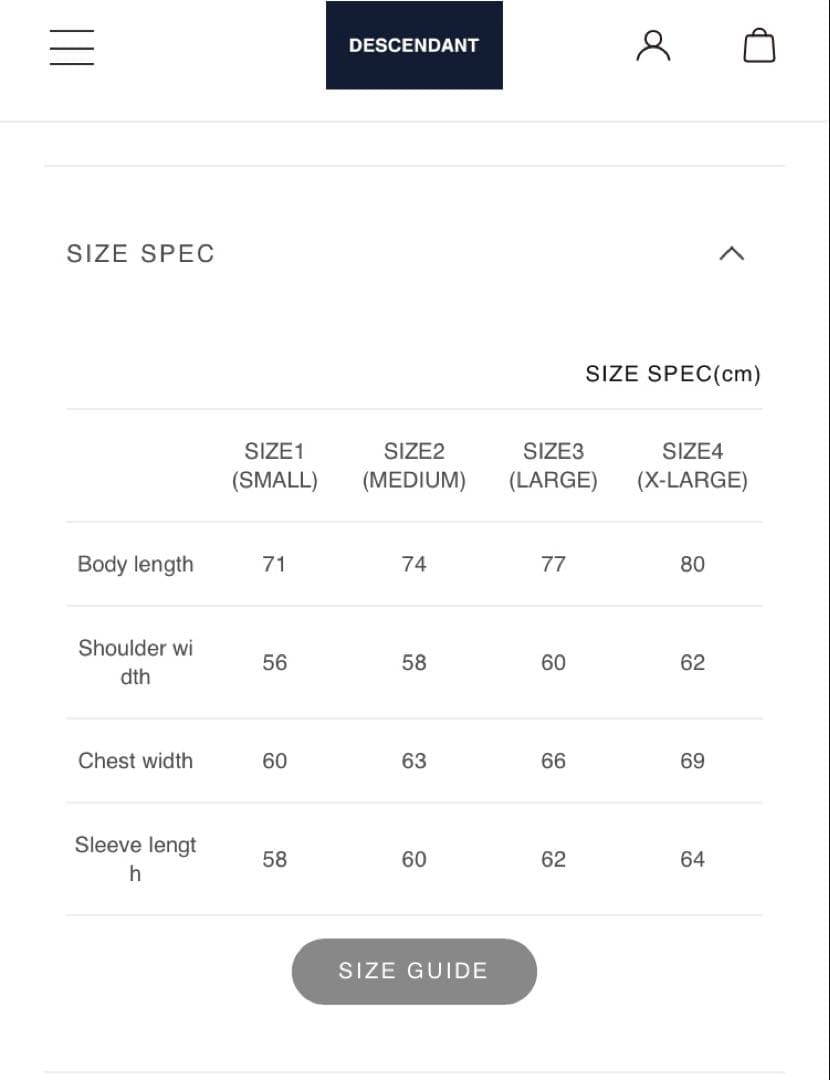Image resolution: width=830 pixels, height=1080 pixels.
Task: Click the X-LARGE body length value 80
Action: tap(692, 564)
